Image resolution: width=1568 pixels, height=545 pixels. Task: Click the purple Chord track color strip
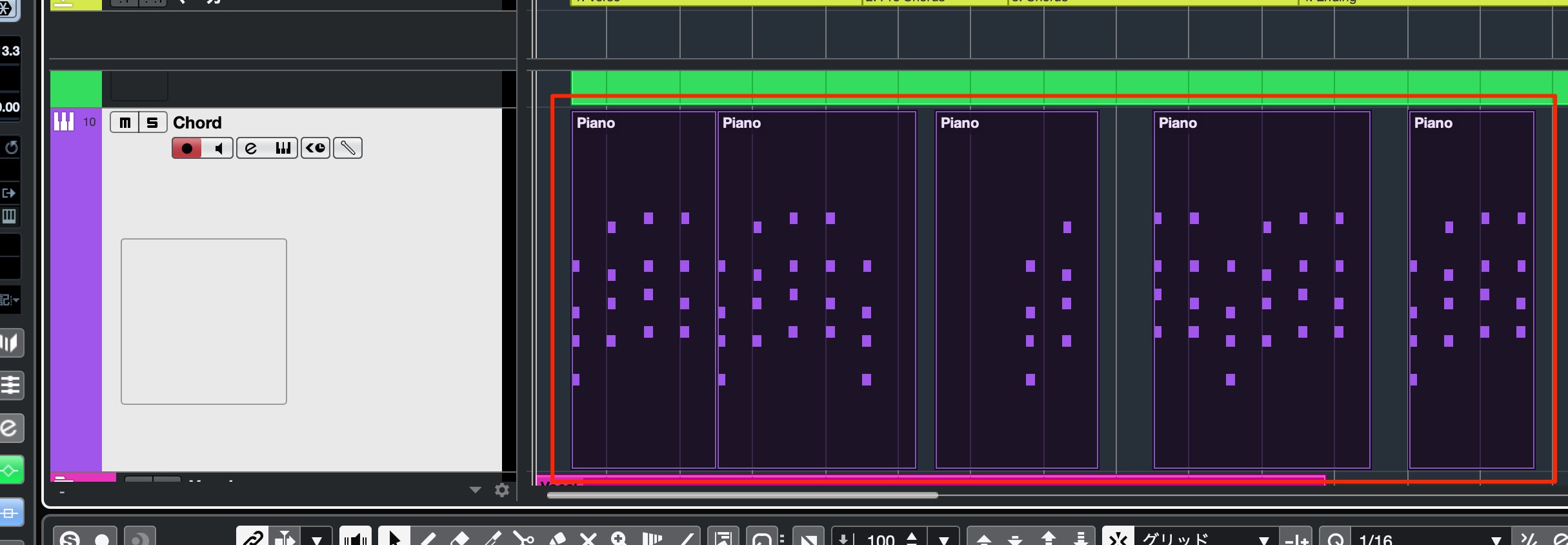coord(76,291)
